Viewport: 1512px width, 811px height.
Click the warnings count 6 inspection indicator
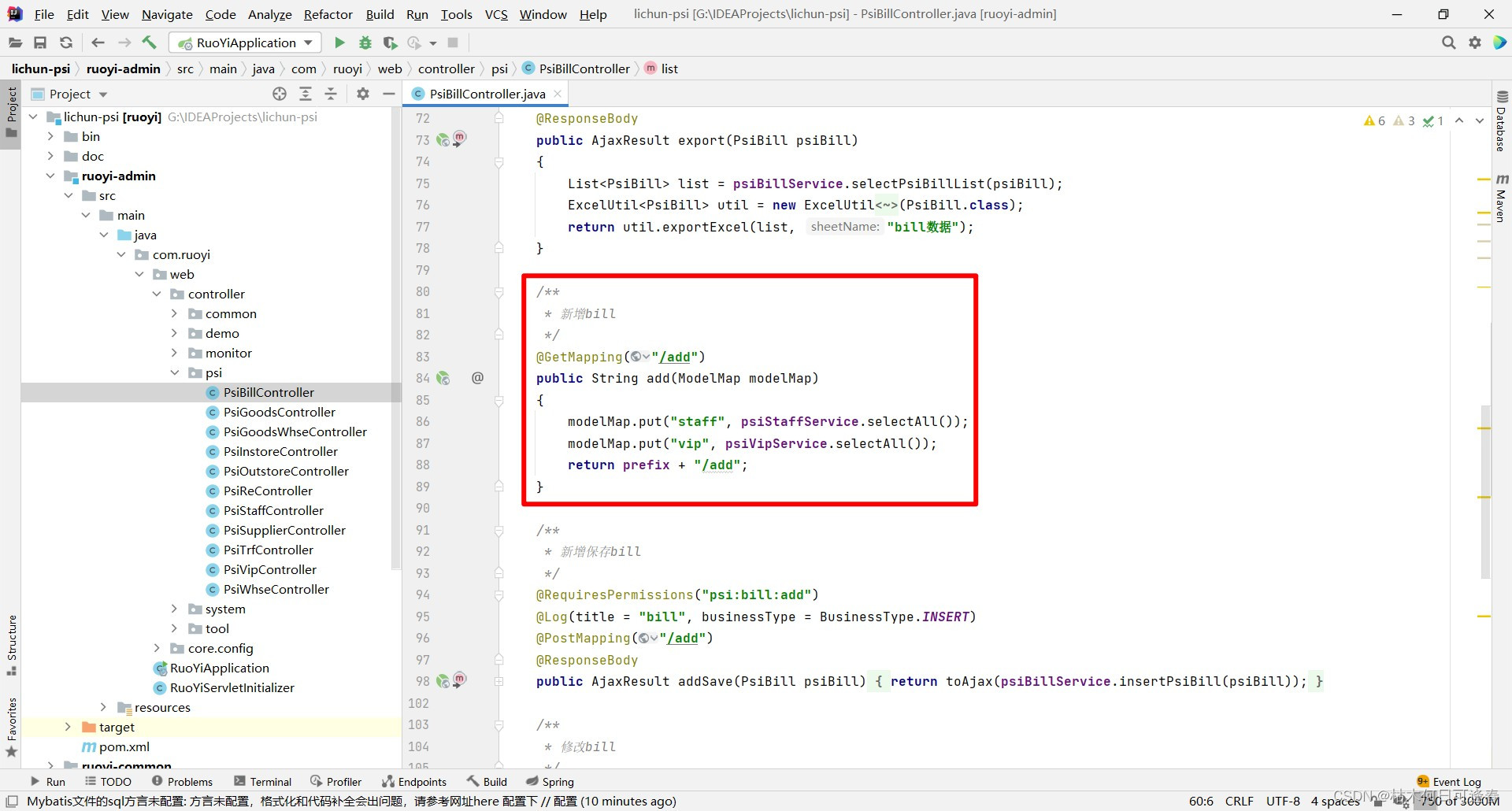[x=1374, y=120]
